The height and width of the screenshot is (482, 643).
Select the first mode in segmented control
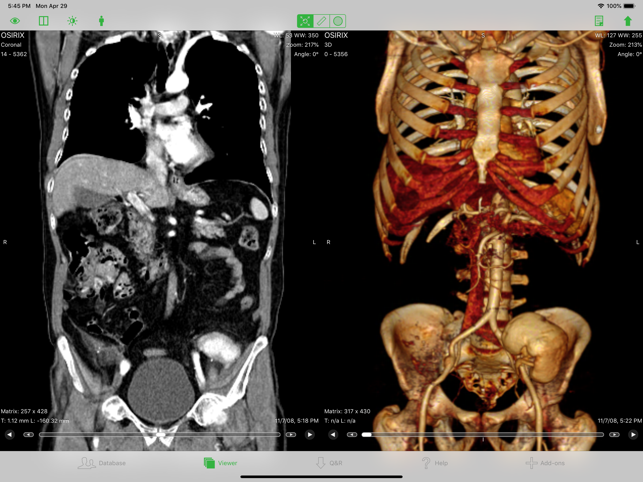(305, 21)
